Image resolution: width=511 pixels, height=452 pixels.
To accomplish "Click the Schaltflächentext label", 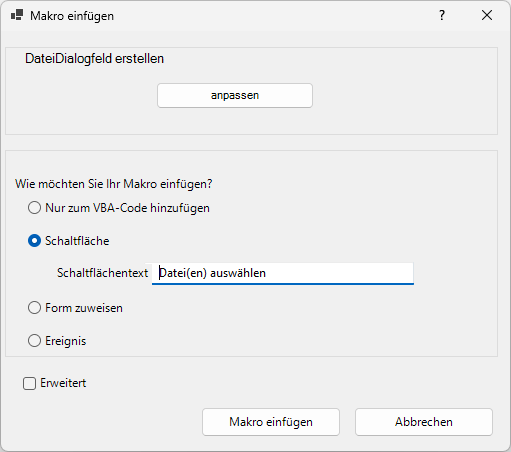I will (x=102, y=273).
